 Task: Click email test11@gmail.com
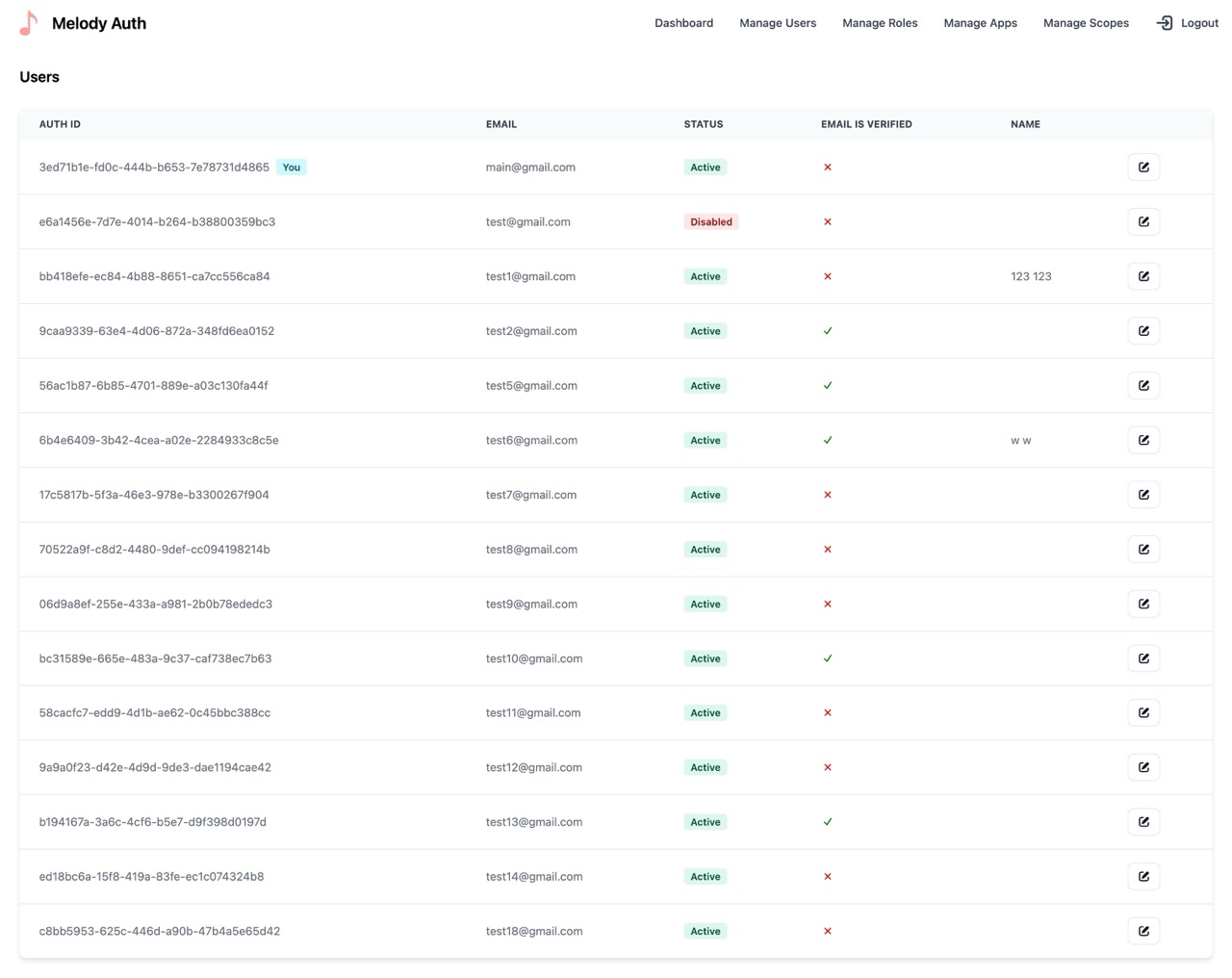coord(533,713)
